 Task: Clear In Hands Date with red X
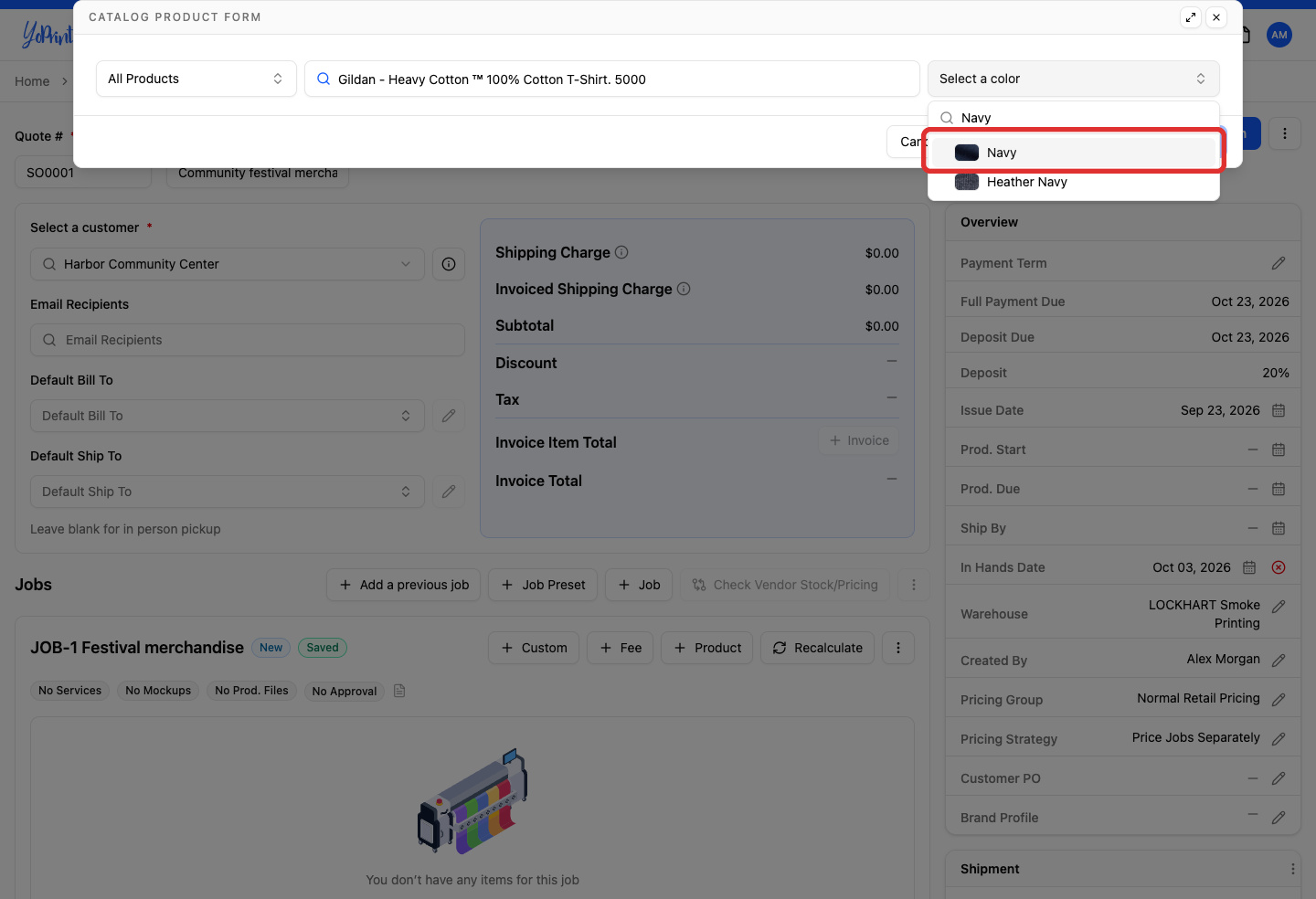pyautogui.click(x=1279, y=567)
